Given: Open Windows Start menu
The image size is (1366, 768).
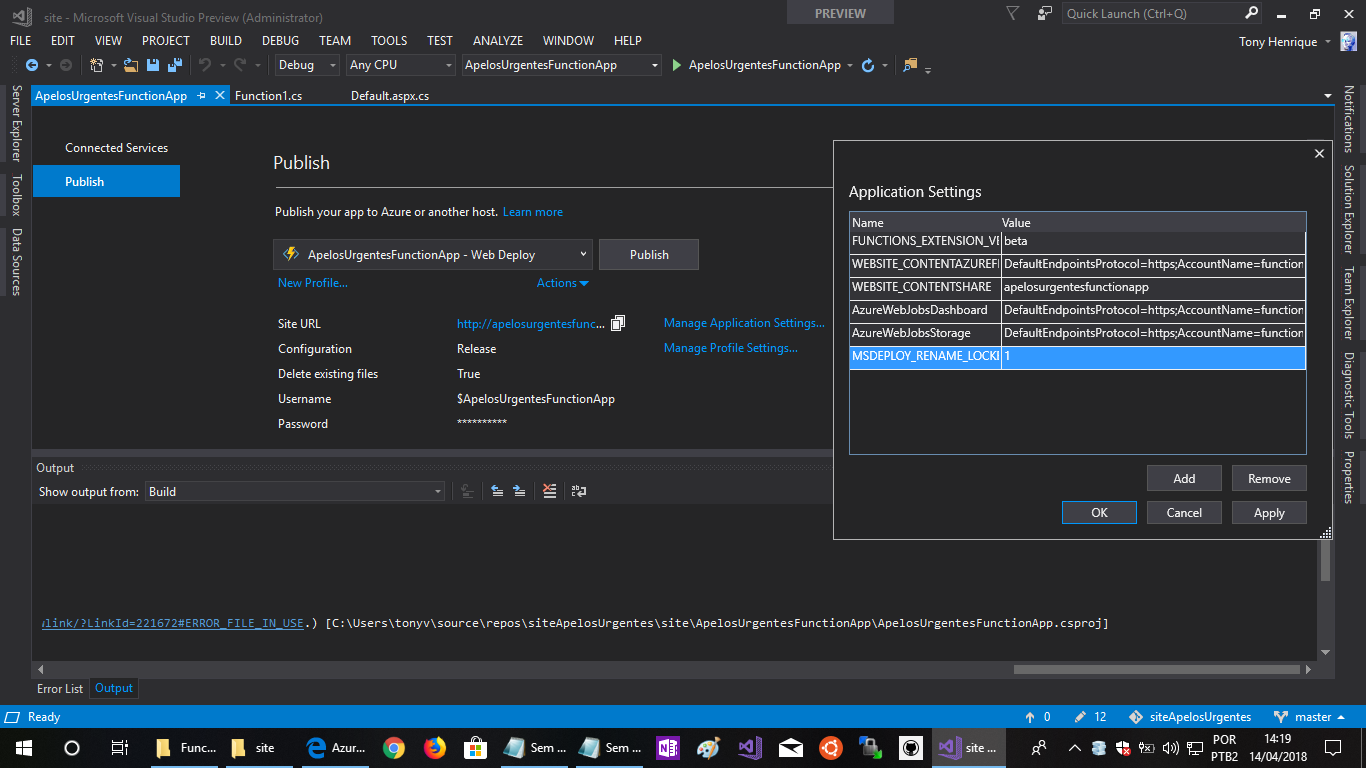Looking at the screenshot, I should point(24,747).
